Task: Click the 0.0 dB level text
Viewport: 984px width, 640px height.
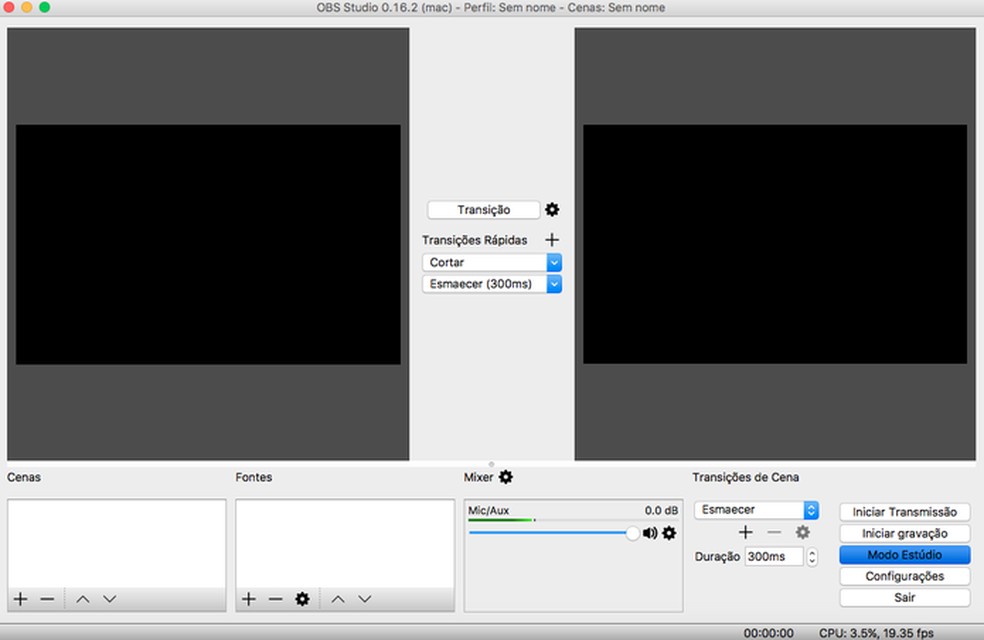Action: point(661,510)
